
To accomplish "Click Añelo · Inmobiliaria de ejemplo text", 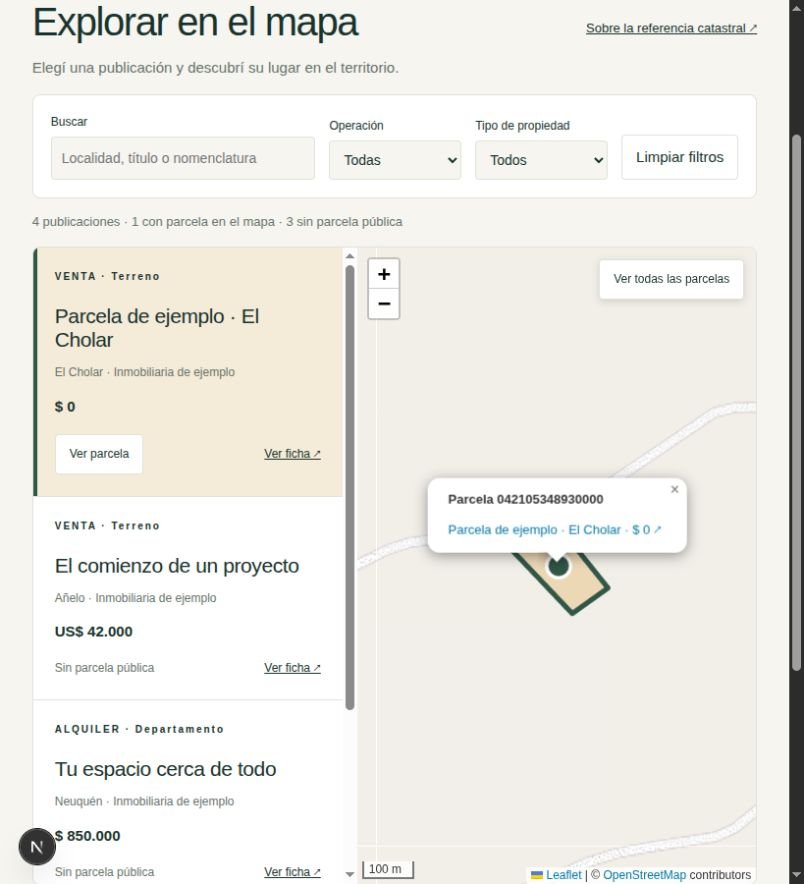I will (x=135, y=598).
